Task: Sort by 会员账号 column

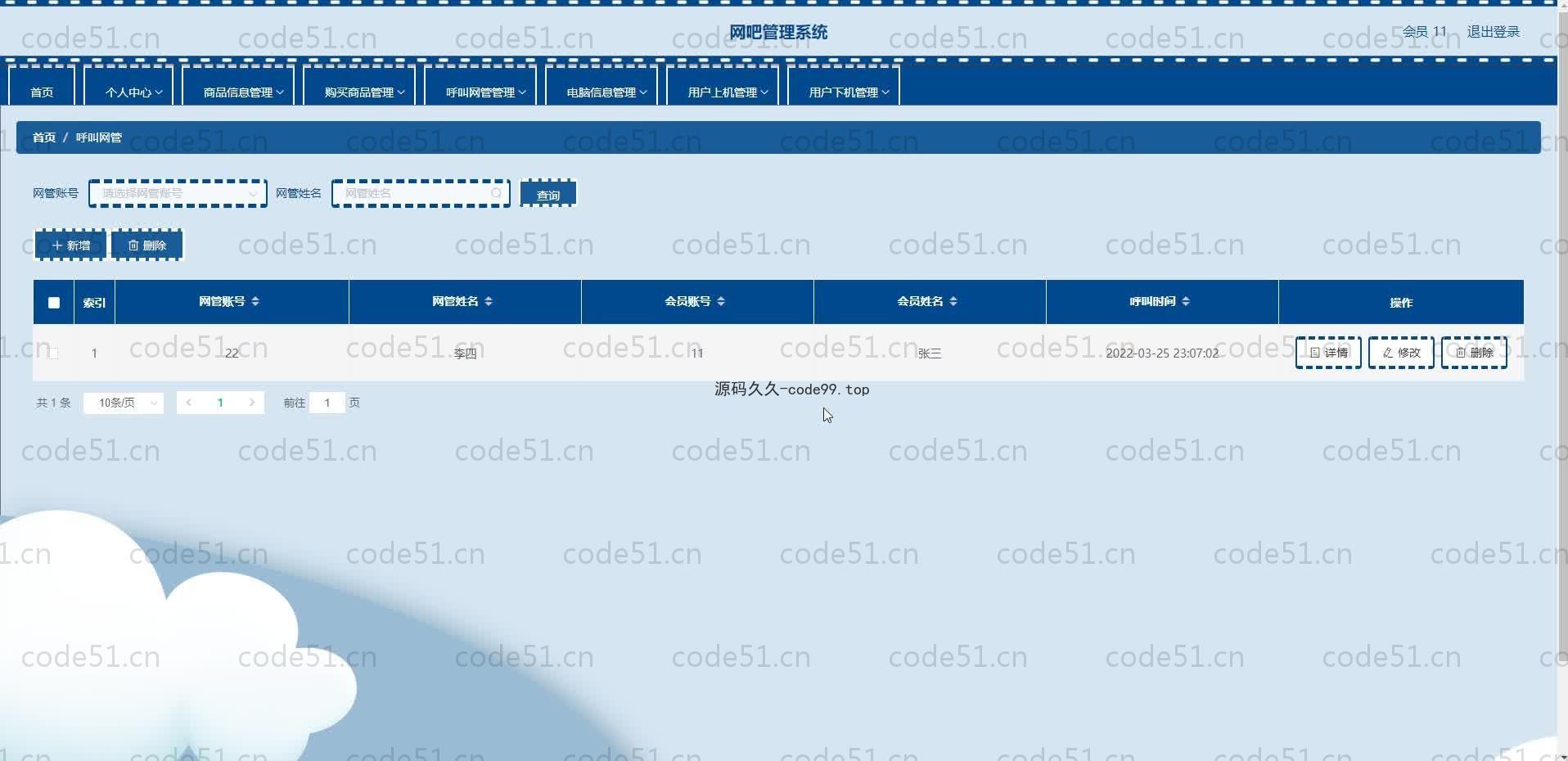Action: (x=721, y=301)
